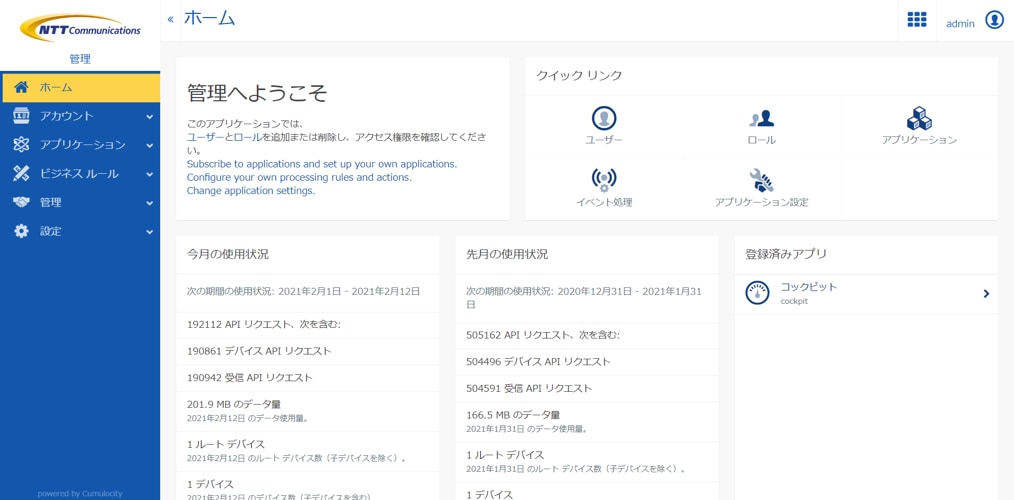Open アプリケーション設定 quick link wrench icon

click(x=761, y=180)
